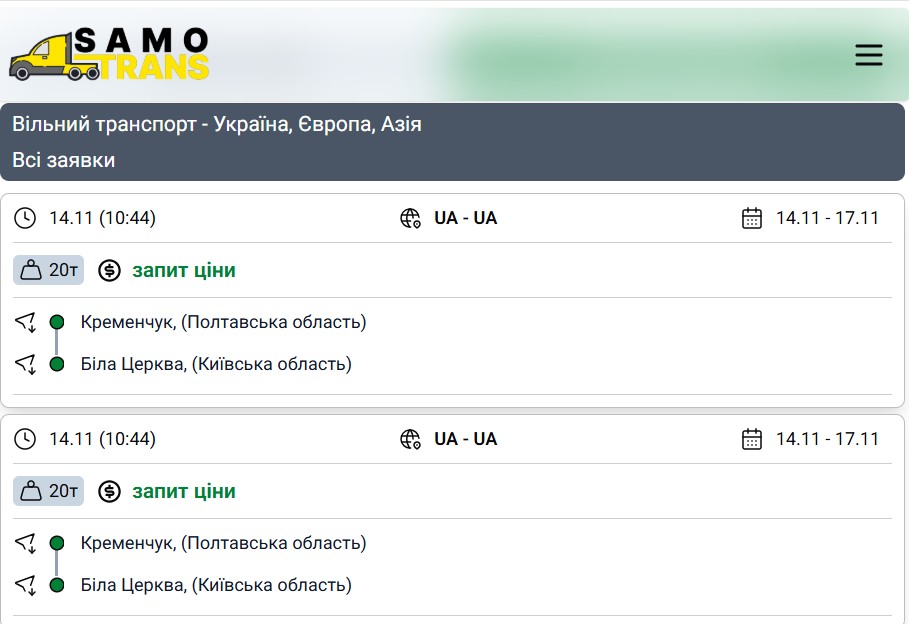Click the 20т weight badge in first listing
This screenshot has height=624, width=909.
pos(49,270)
